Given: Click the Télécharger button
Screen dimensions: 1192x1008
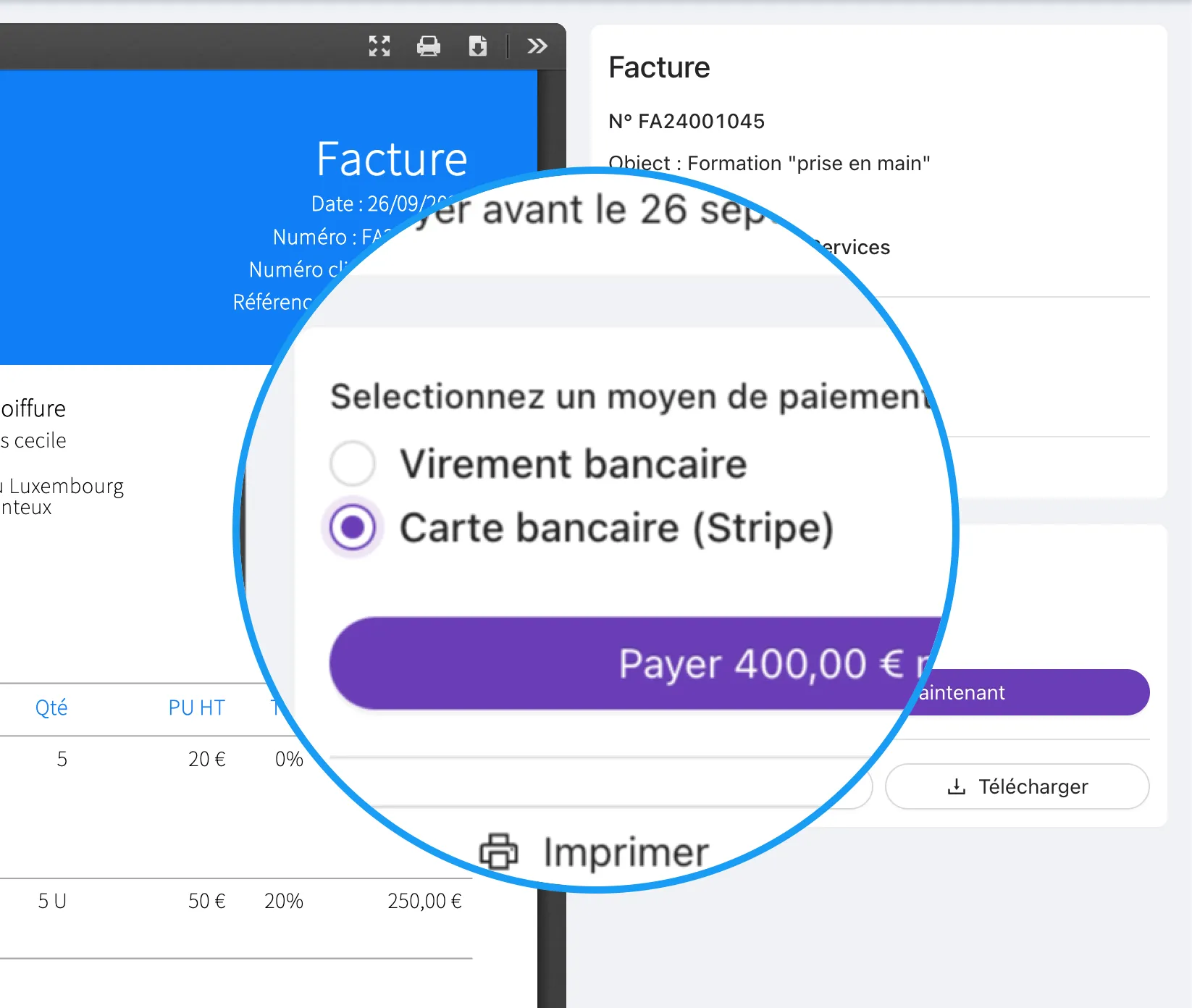Looking at the screenshot, I should 1017,786.
